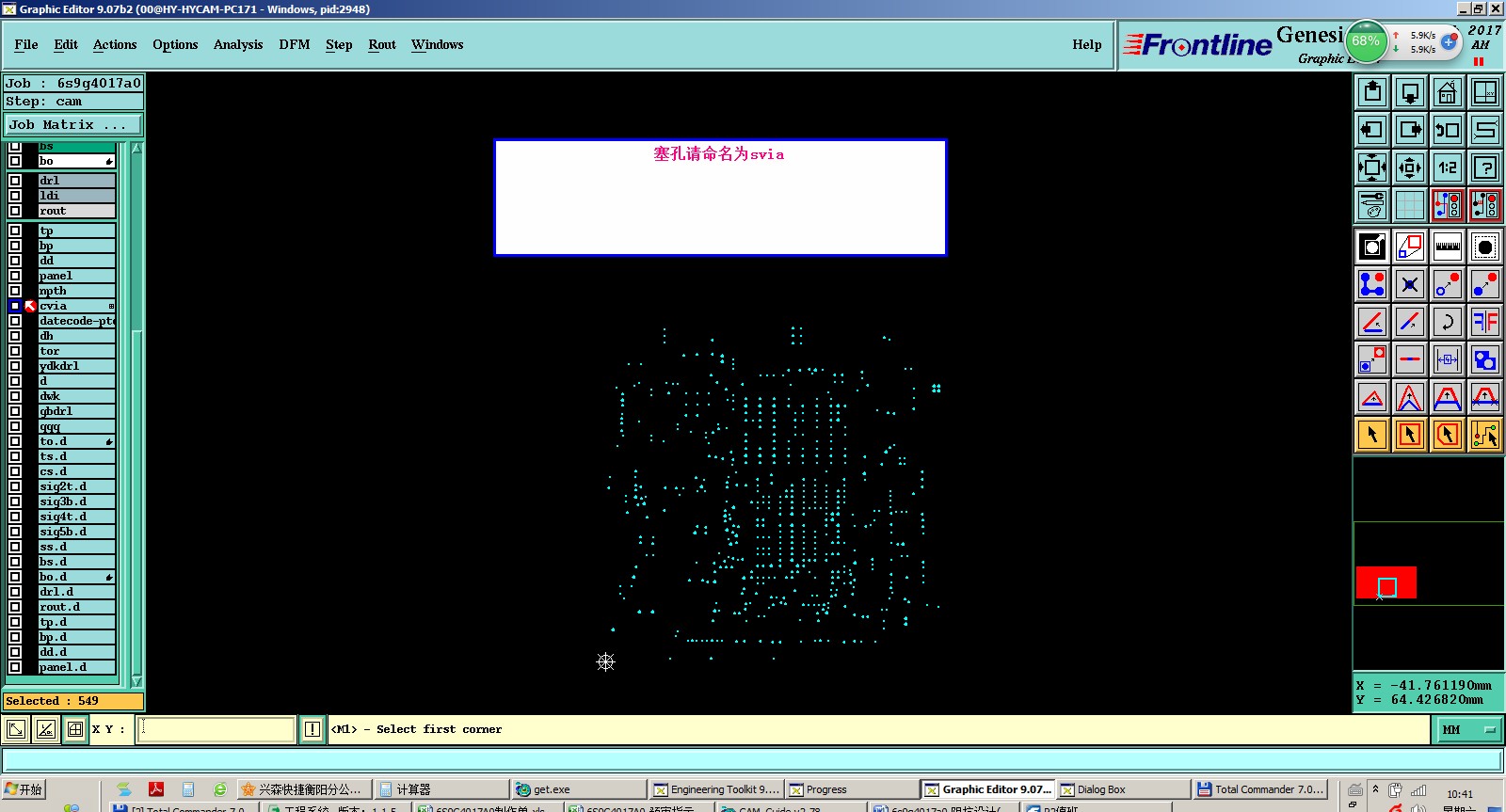Select the ruler measurement tool

pos(1448,247)
